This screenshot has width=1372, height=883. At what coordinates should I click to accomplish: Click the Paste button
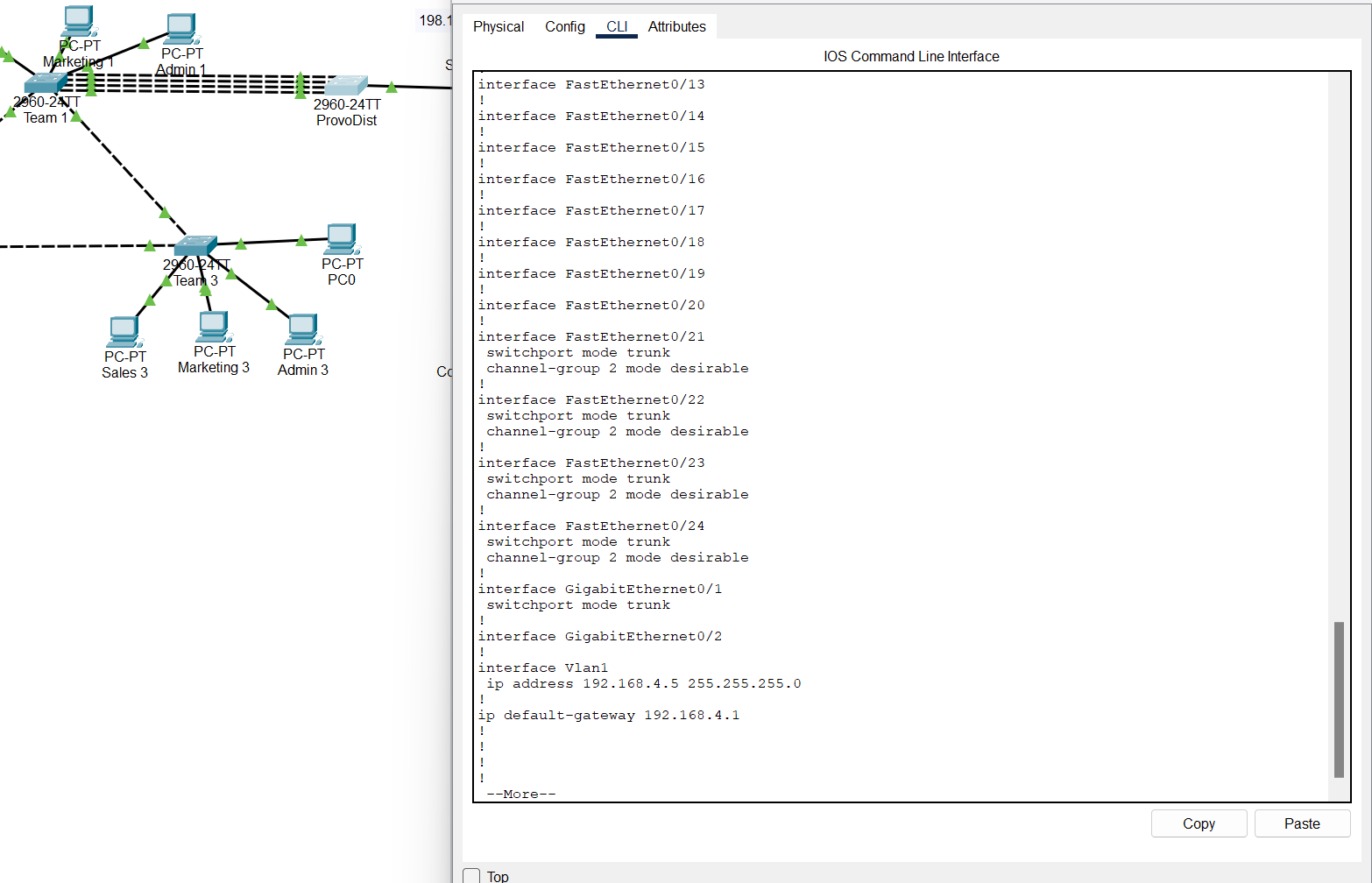1302,823
